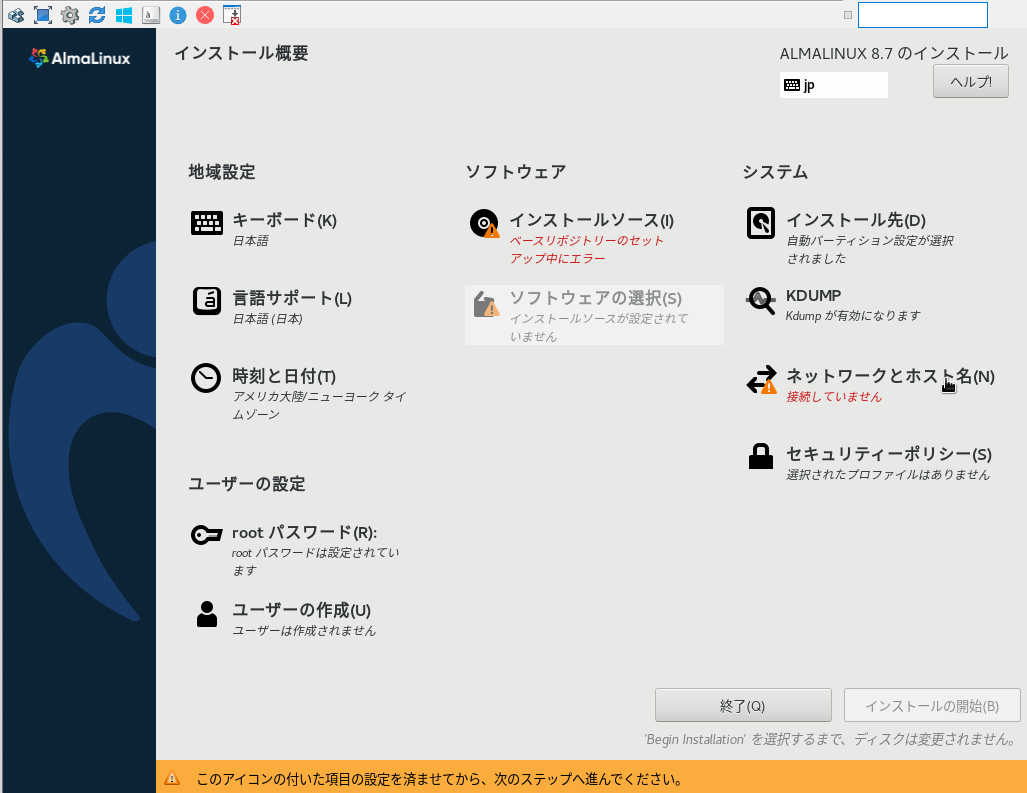Click the orange bar warning message text

tap(439, 779)
